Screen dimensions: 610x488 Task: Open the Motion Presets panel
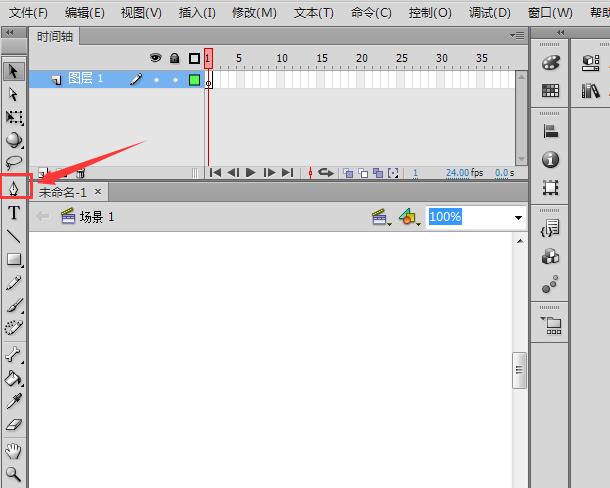click(x=550, y=284)
